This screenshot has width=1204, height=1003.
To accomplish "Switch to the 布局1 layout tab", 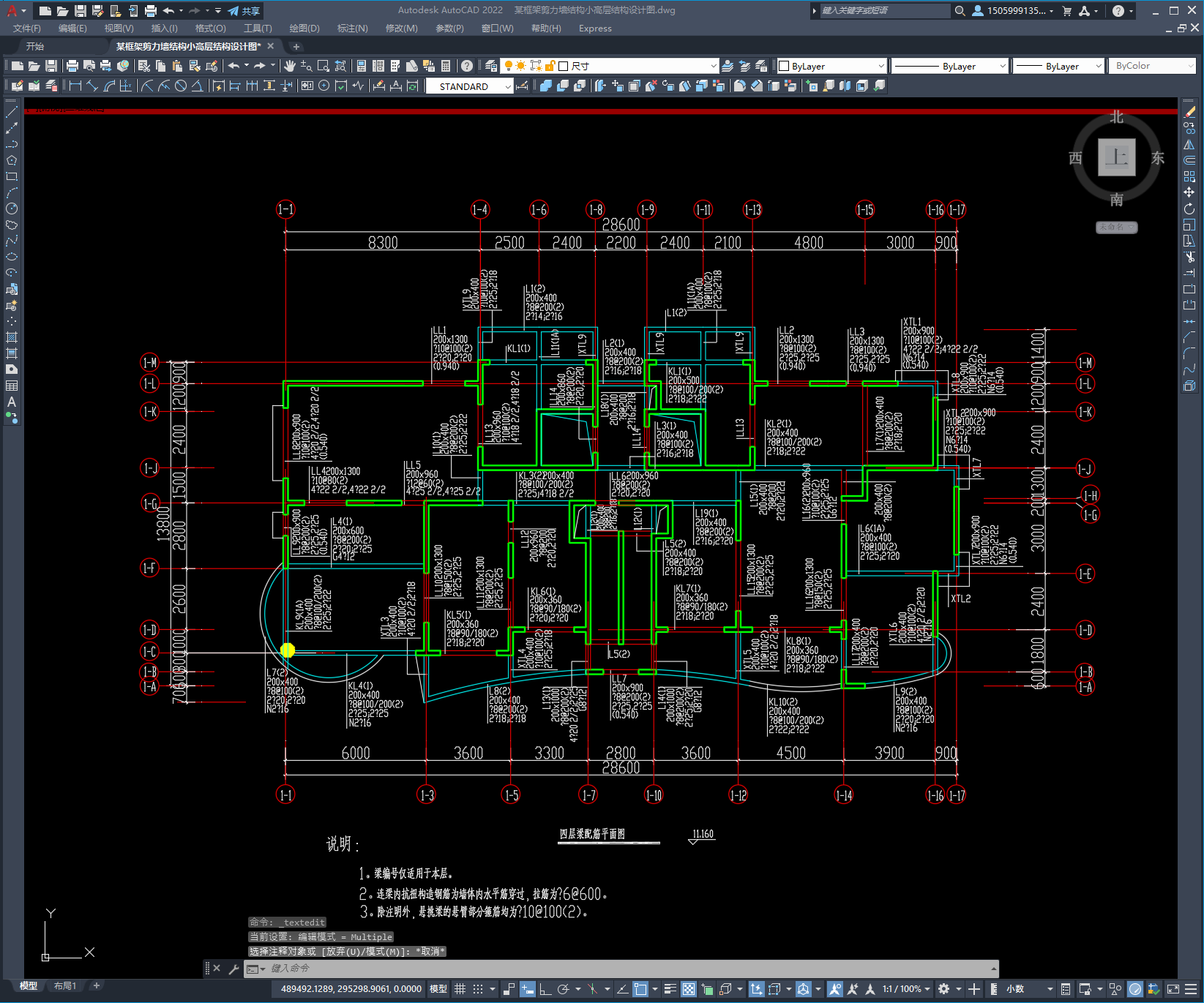I will coord(65,986).
